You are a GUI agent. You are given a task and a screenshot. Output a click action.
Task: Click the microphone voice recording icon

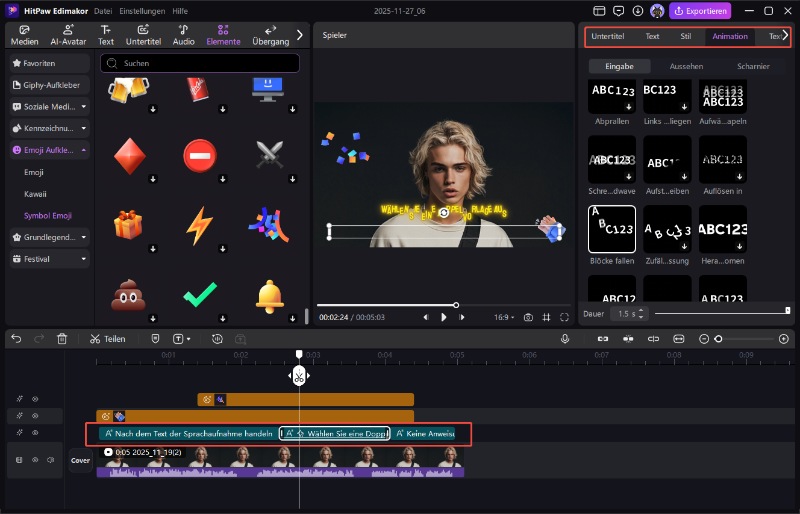[x=565, y=339]
